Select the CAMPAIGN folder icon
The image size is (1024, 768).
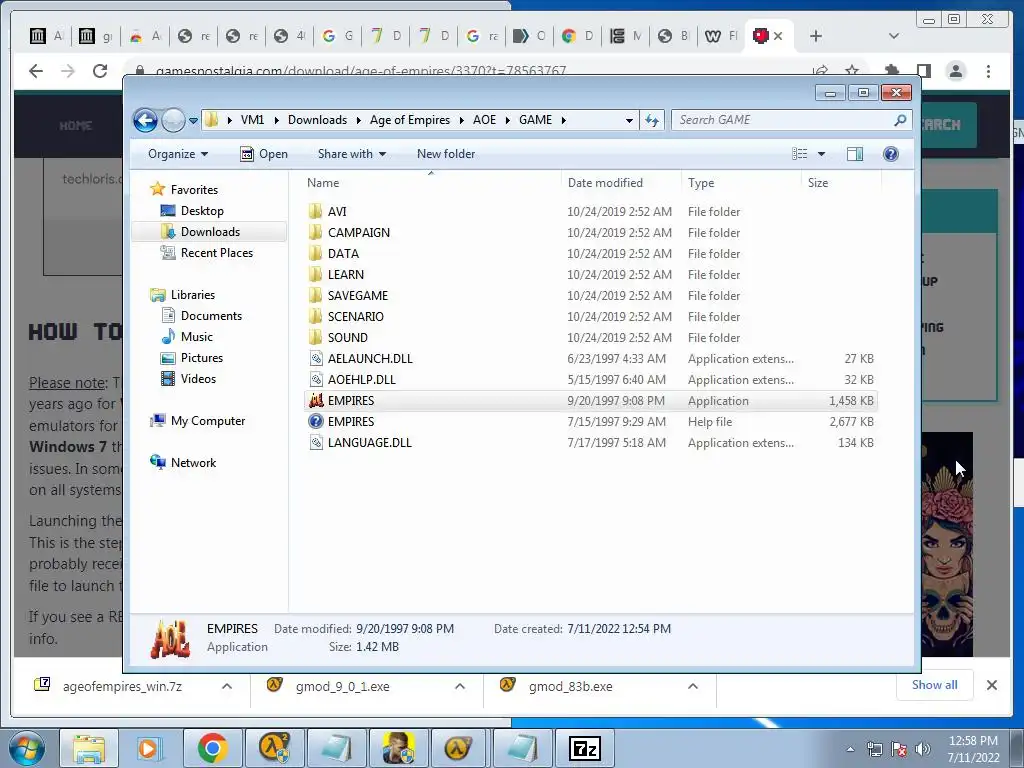tap(315, 232)
